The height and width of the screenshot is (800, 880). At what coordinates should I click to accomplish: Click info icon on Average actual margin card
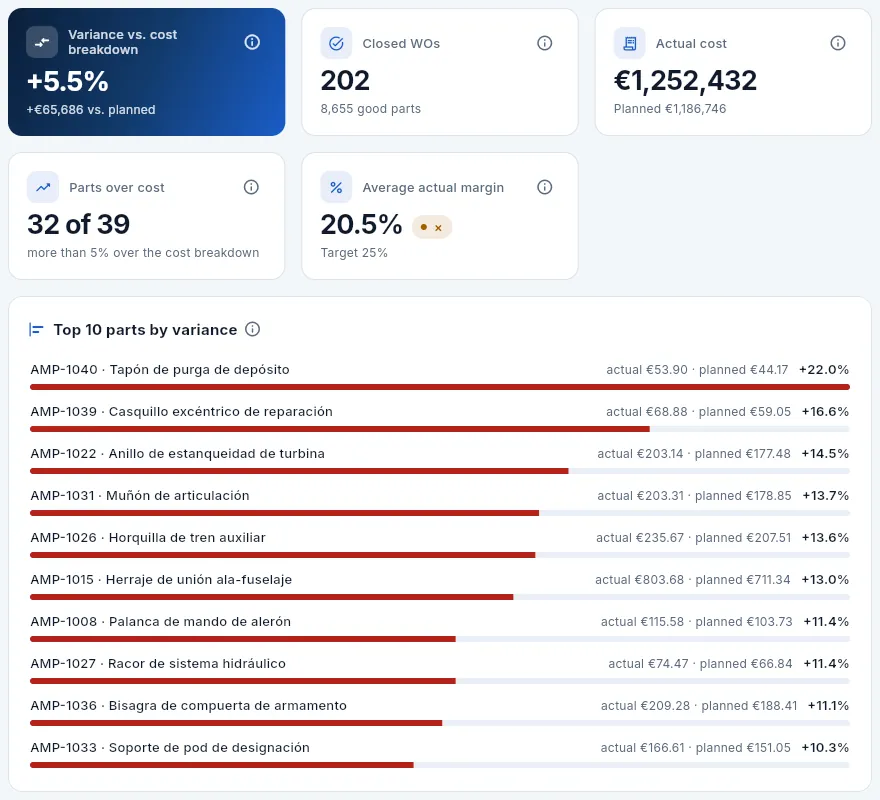tap(544, 187)
